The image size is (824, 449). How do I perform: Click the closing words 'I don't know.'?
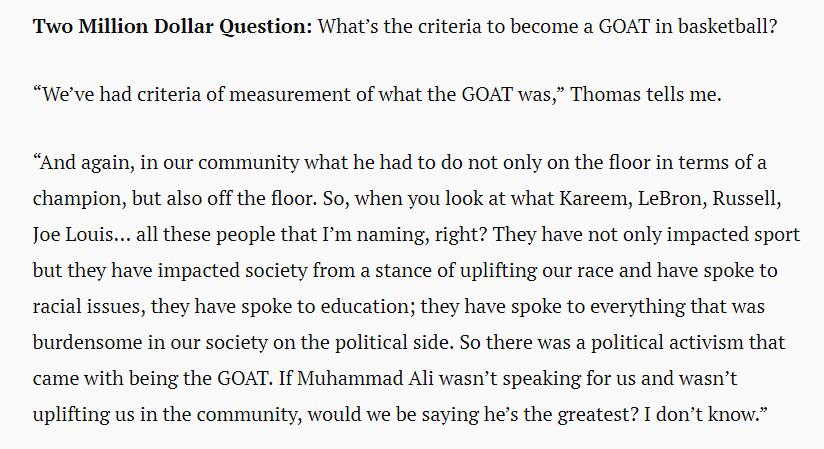tap(706, 414)
